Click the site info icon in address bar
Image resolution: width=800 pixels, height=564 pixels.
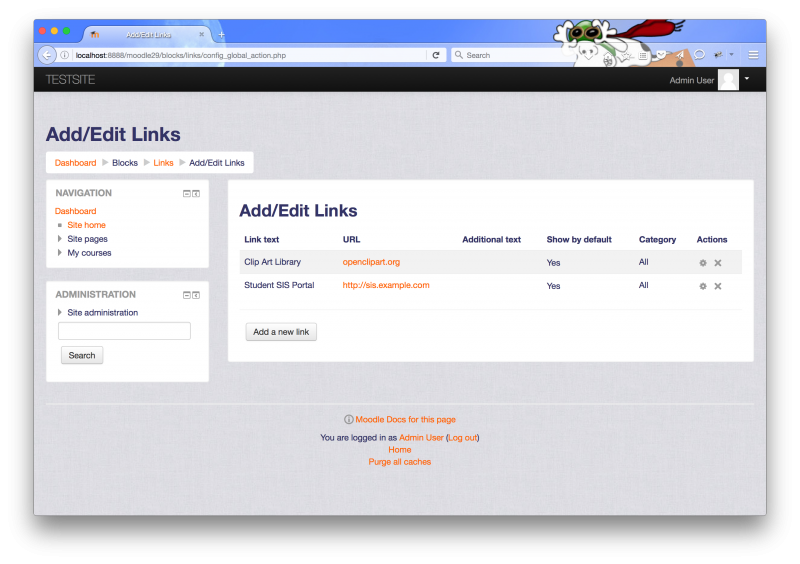pyautogui.click(x=65, y=55)
